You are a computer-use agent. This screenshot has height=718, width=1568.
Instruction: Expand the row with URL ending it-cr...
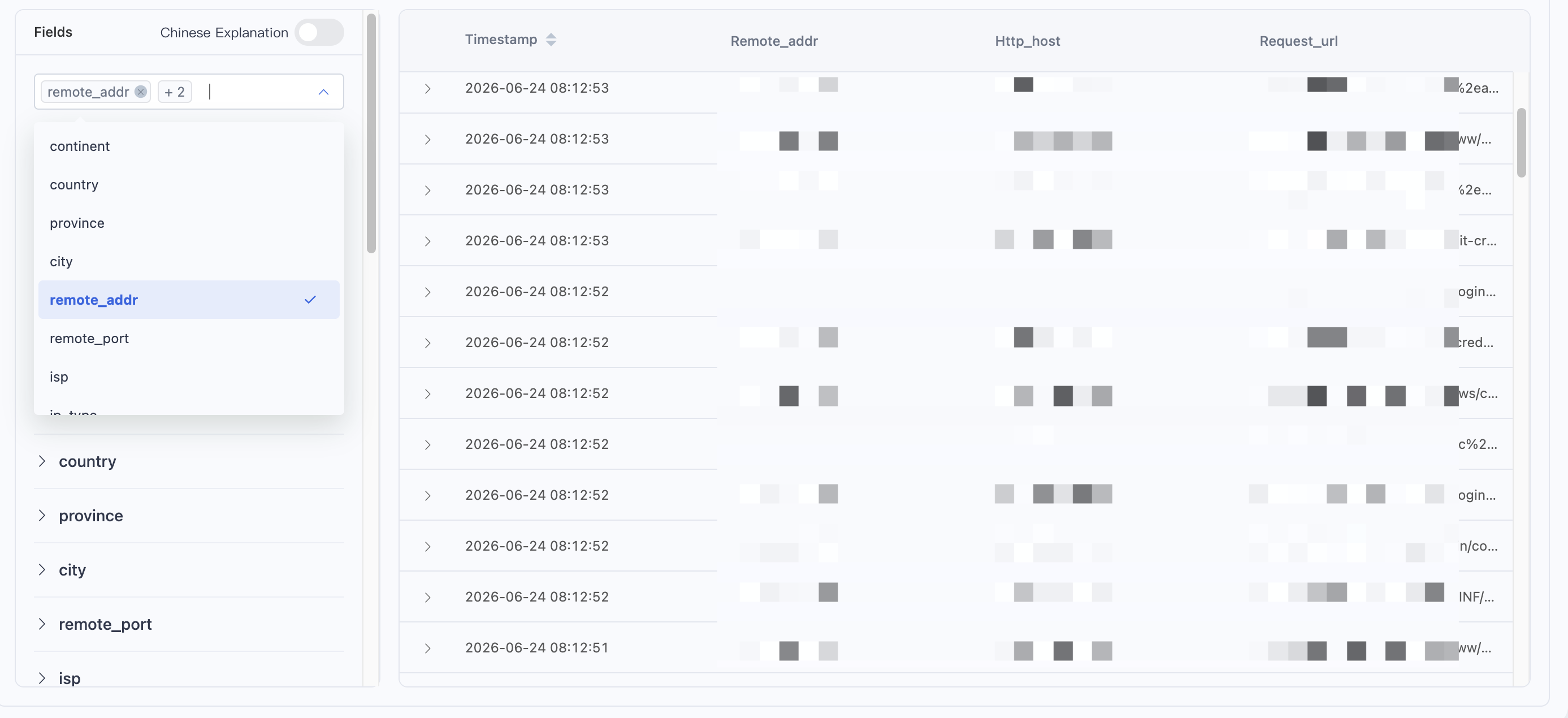pos(428,241)
